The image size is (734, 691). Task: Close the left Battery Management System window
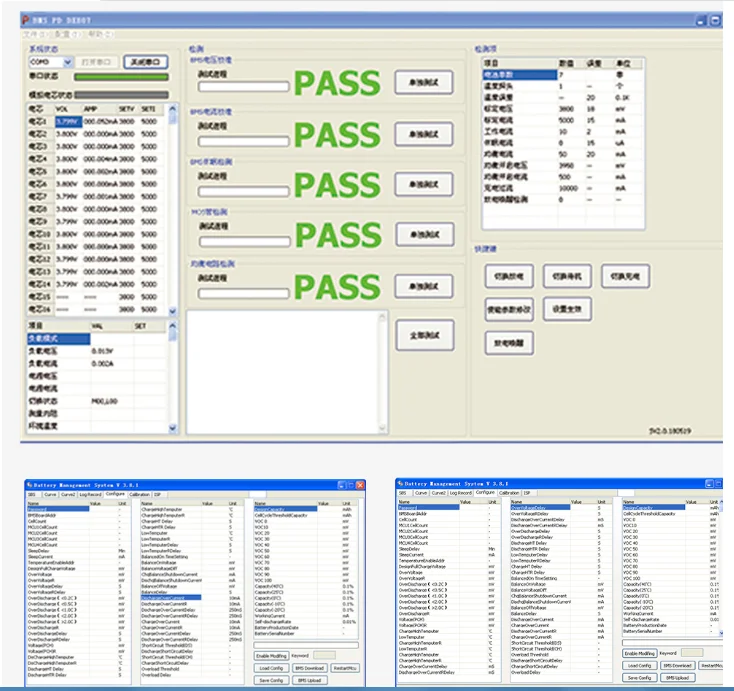point(358,483)
